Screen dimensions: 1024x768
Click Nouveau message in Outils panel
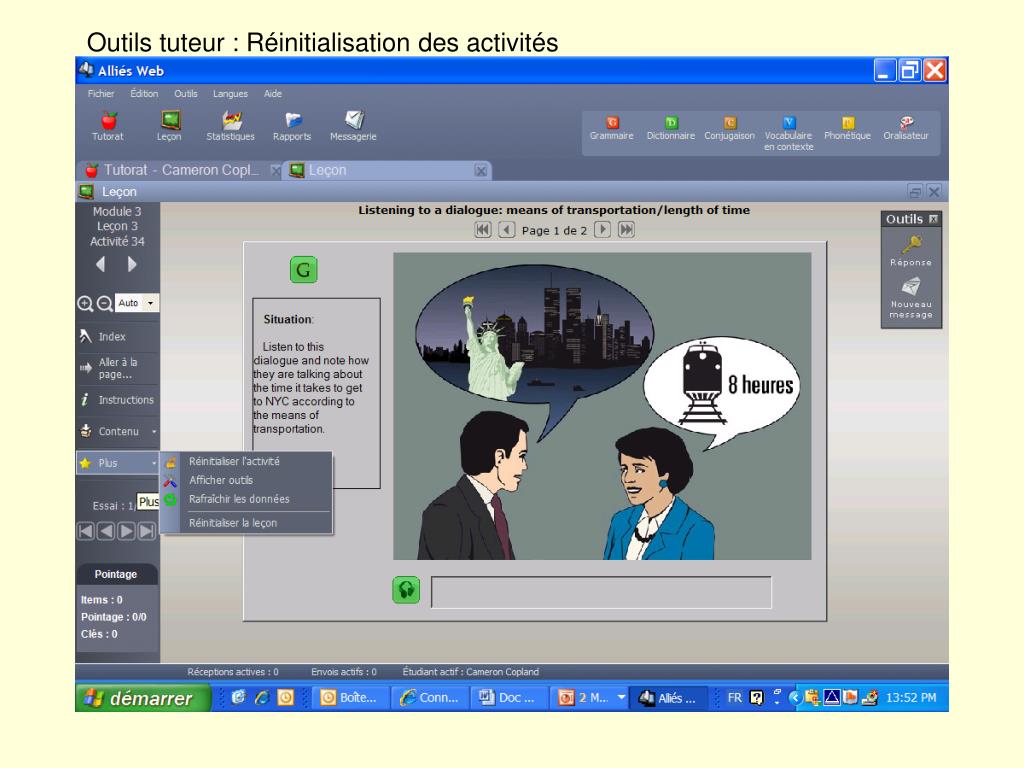(x=911, y=298)
